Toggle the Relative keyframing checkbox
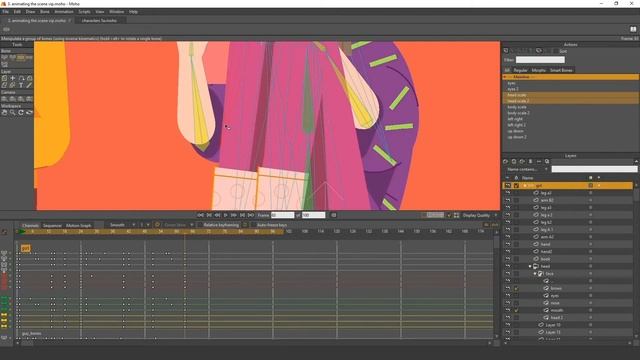The height and width of the screenshot is (360, 640). point(200,225)
